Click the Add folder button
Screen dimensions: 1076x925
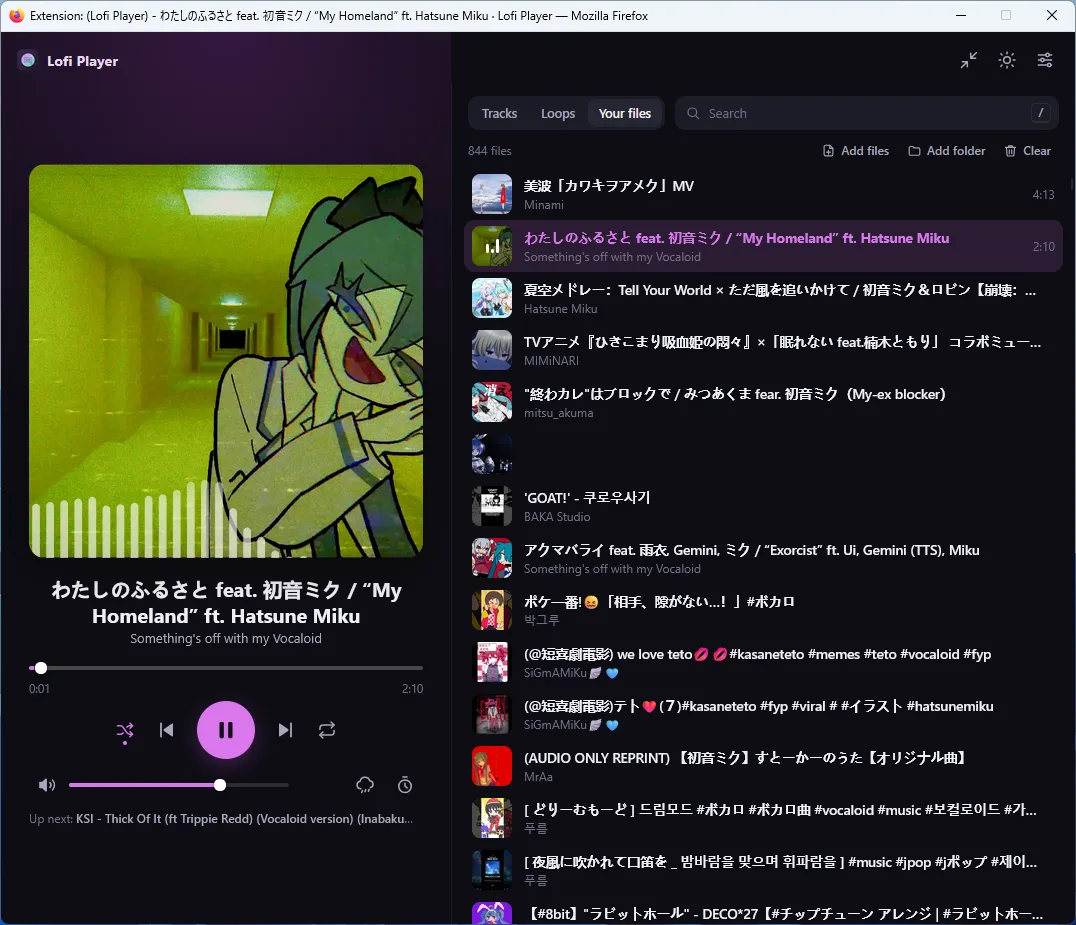click(x=946, y=151)
